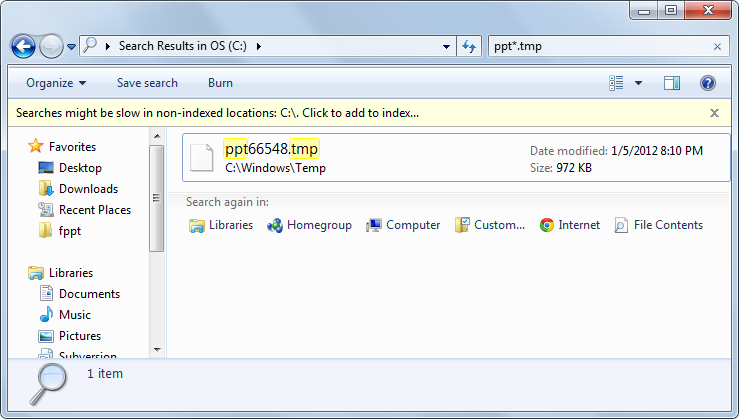Viewport: 739px width, 419px height.
Task: Dismiss the yellow information bar
Action: [x=714, y=113]
